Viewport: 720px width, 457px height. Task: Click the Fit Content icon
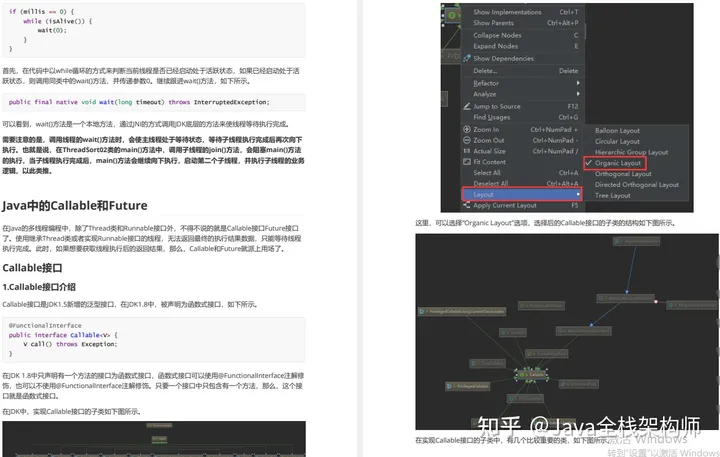pyautogui.click(x=467, y=162)
